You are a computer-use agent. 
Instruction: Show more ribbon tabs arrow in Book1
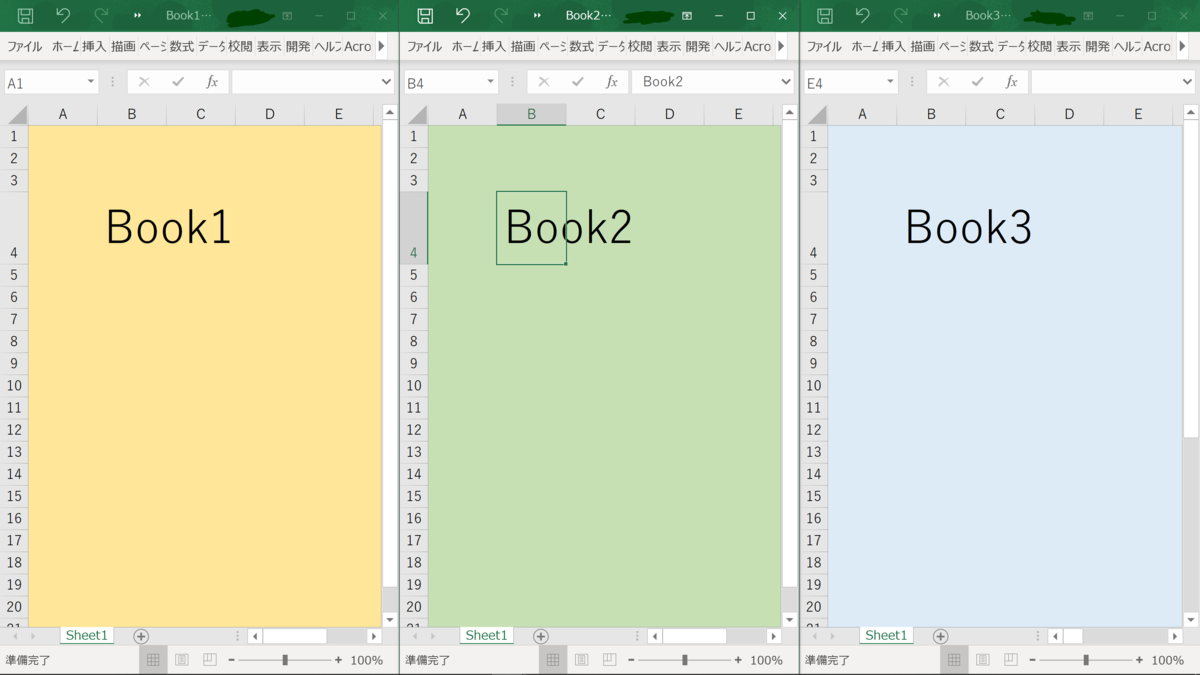coord(381,46)
